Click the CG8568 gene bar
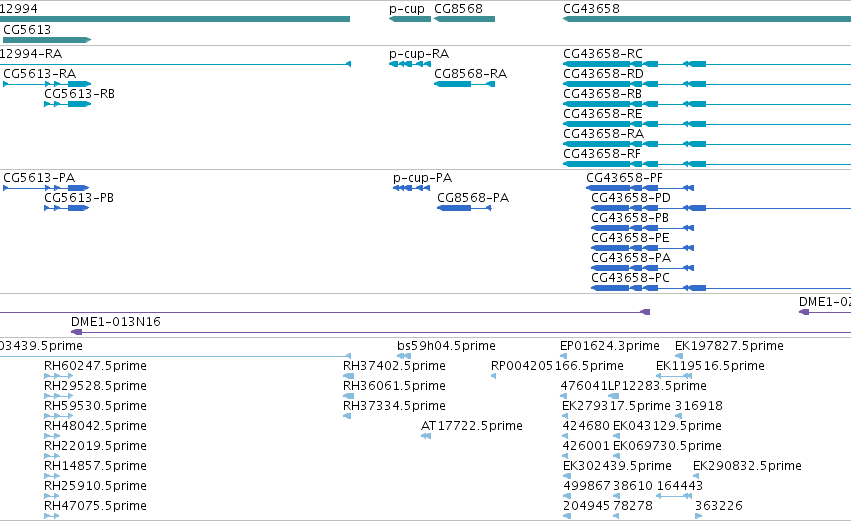This screenshot has width=851, height=521. click(465, 19)
